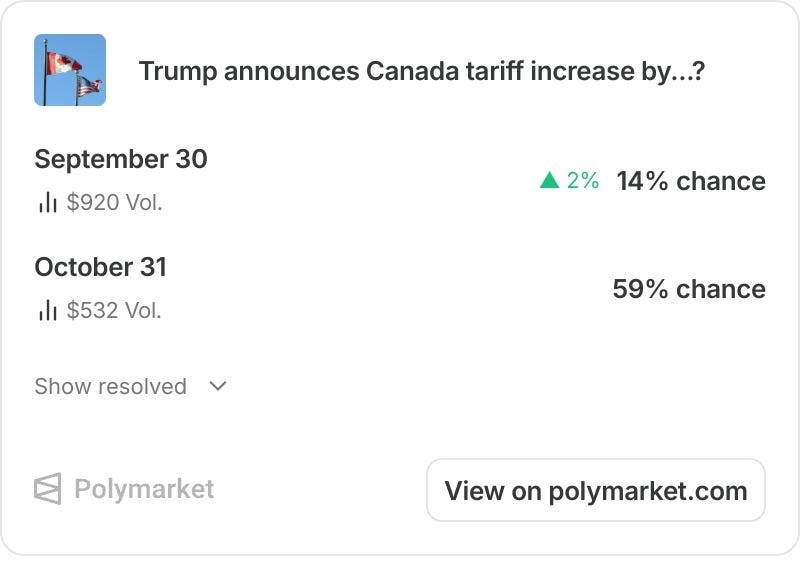Click the green 2% change text
This screenshot has width=800, height=564.
coord(583,180)
